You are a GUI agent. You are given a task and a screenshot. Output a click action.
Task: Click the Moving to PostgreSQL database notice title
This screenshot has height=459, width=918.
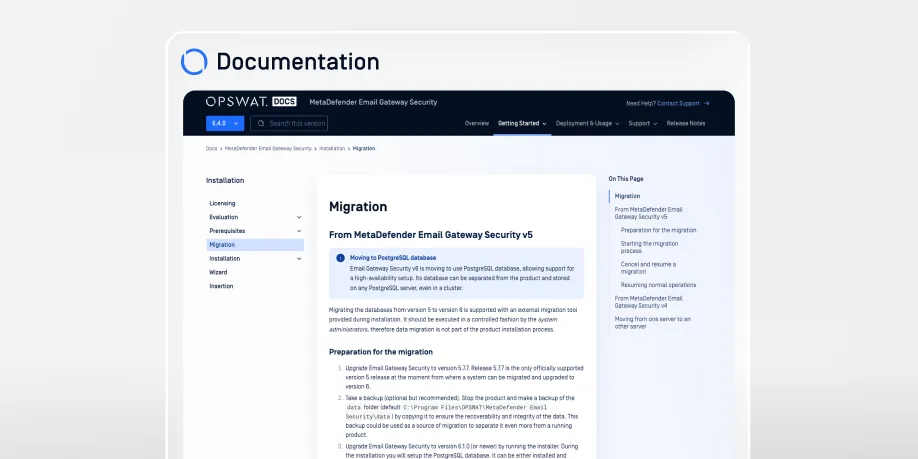coord(393,258)
